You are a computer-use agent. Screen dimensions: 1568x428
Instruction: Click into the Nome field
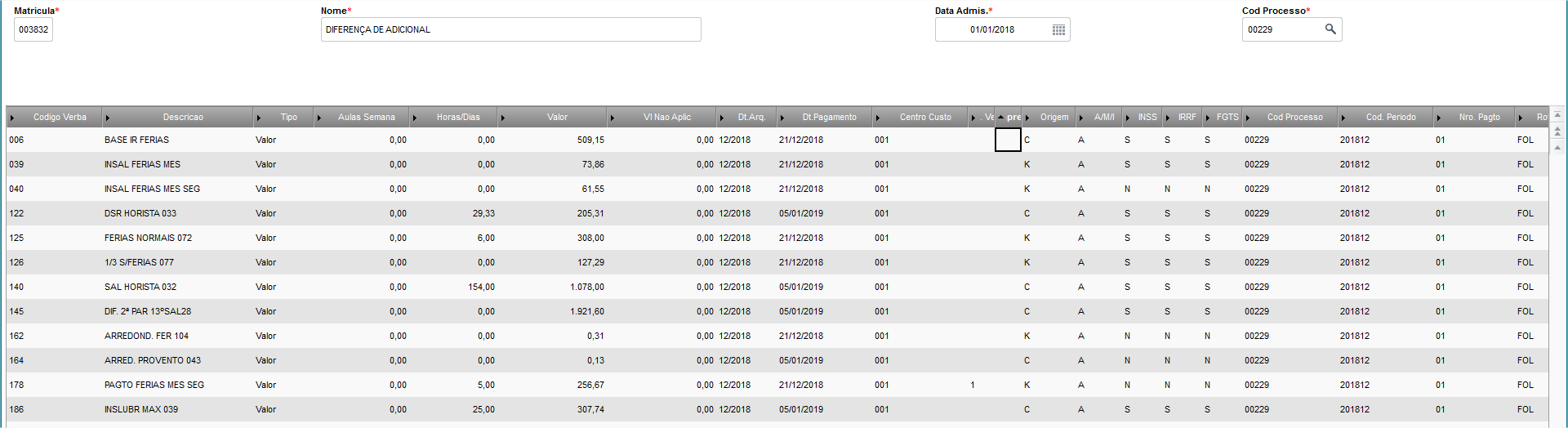[x=510, y=29]
